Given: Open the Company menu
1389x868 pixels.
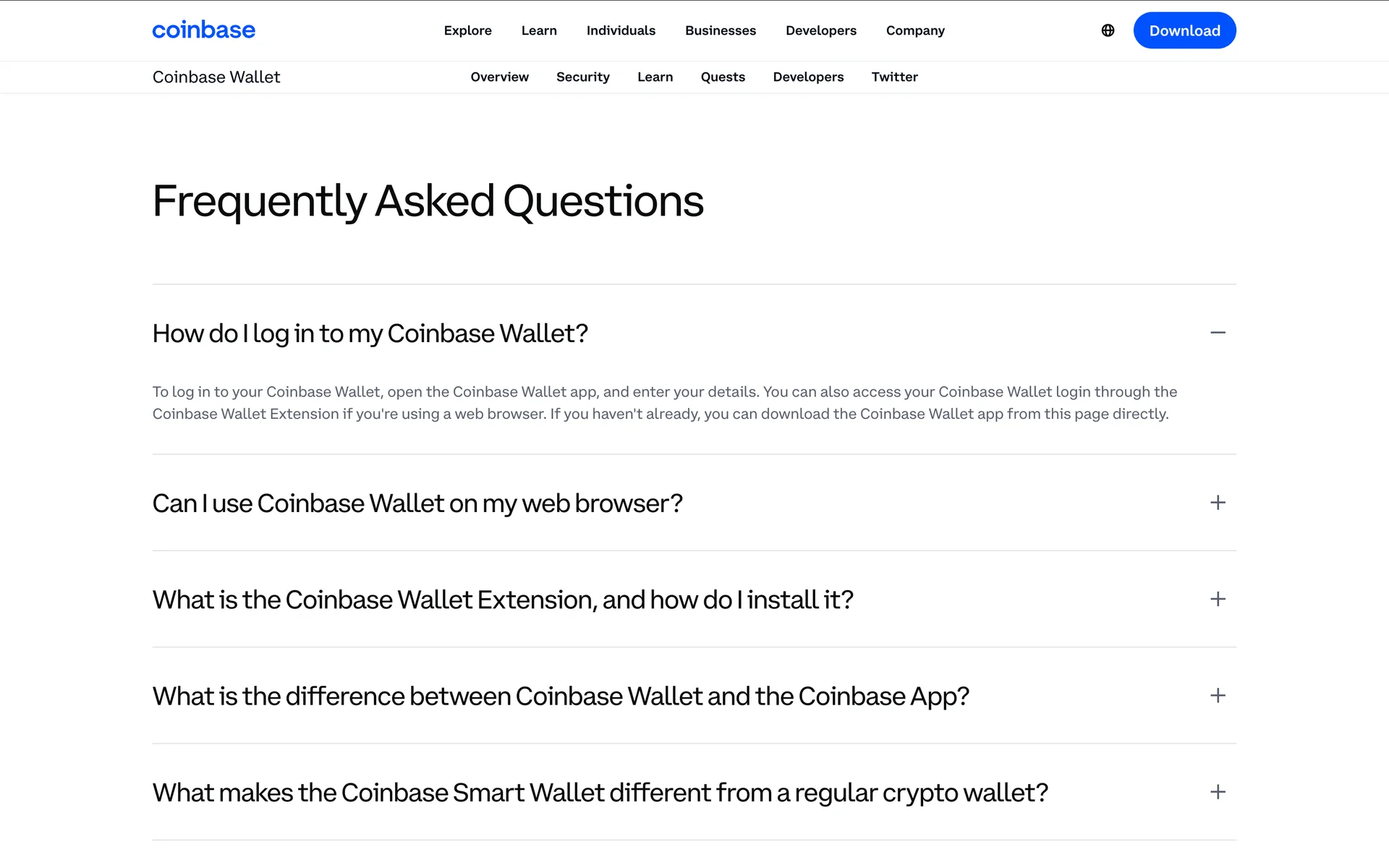Looking at the screenshot, I should coord(915,30).
